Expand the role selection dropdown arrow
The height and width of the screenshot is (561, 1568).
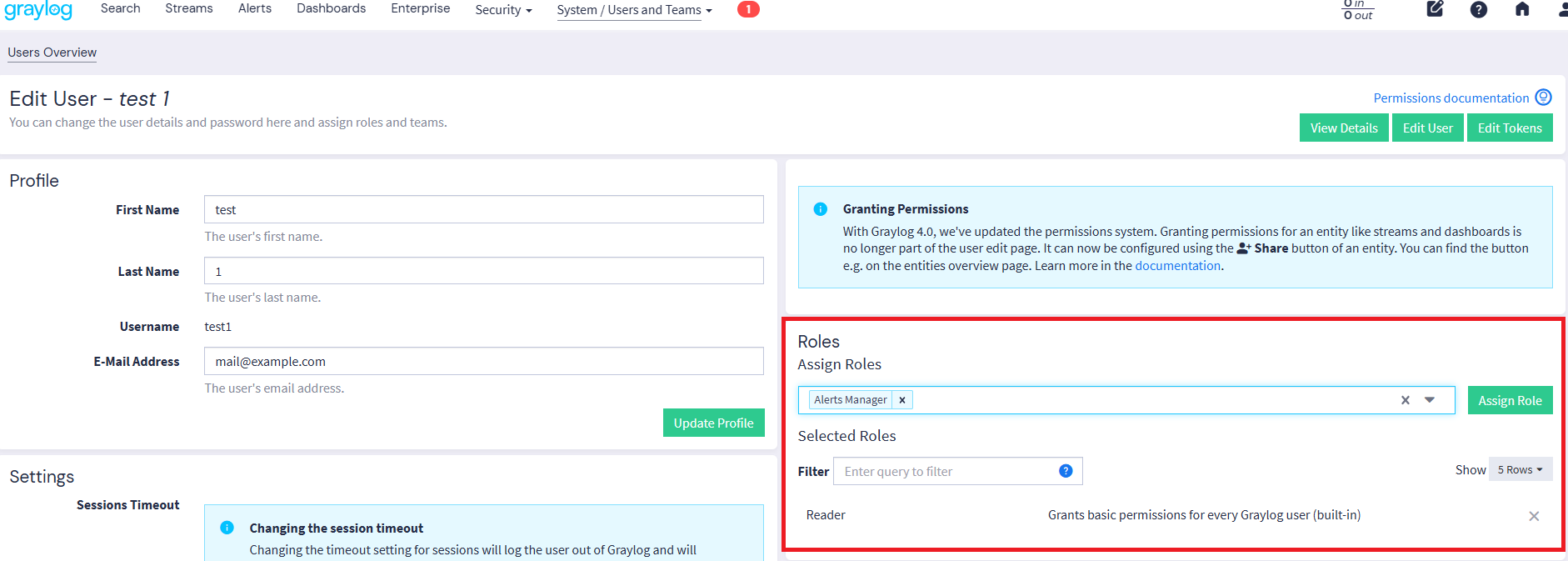[1430, 400]
